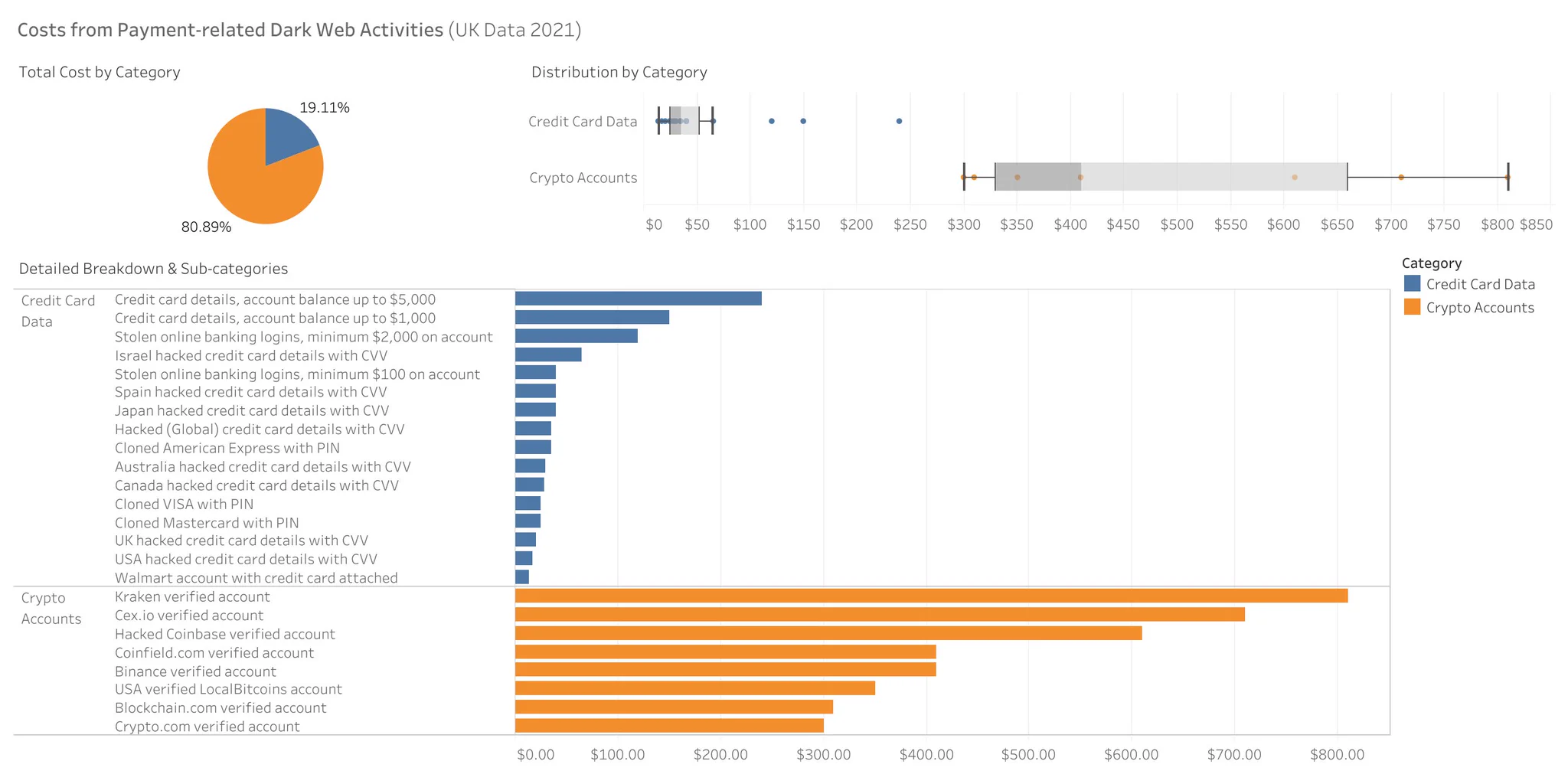Click the dashboard title "Costs from Payment-related Dark Web Activities"
Image resolution: width=1568 pixels, height=784 pixels.
230,30
